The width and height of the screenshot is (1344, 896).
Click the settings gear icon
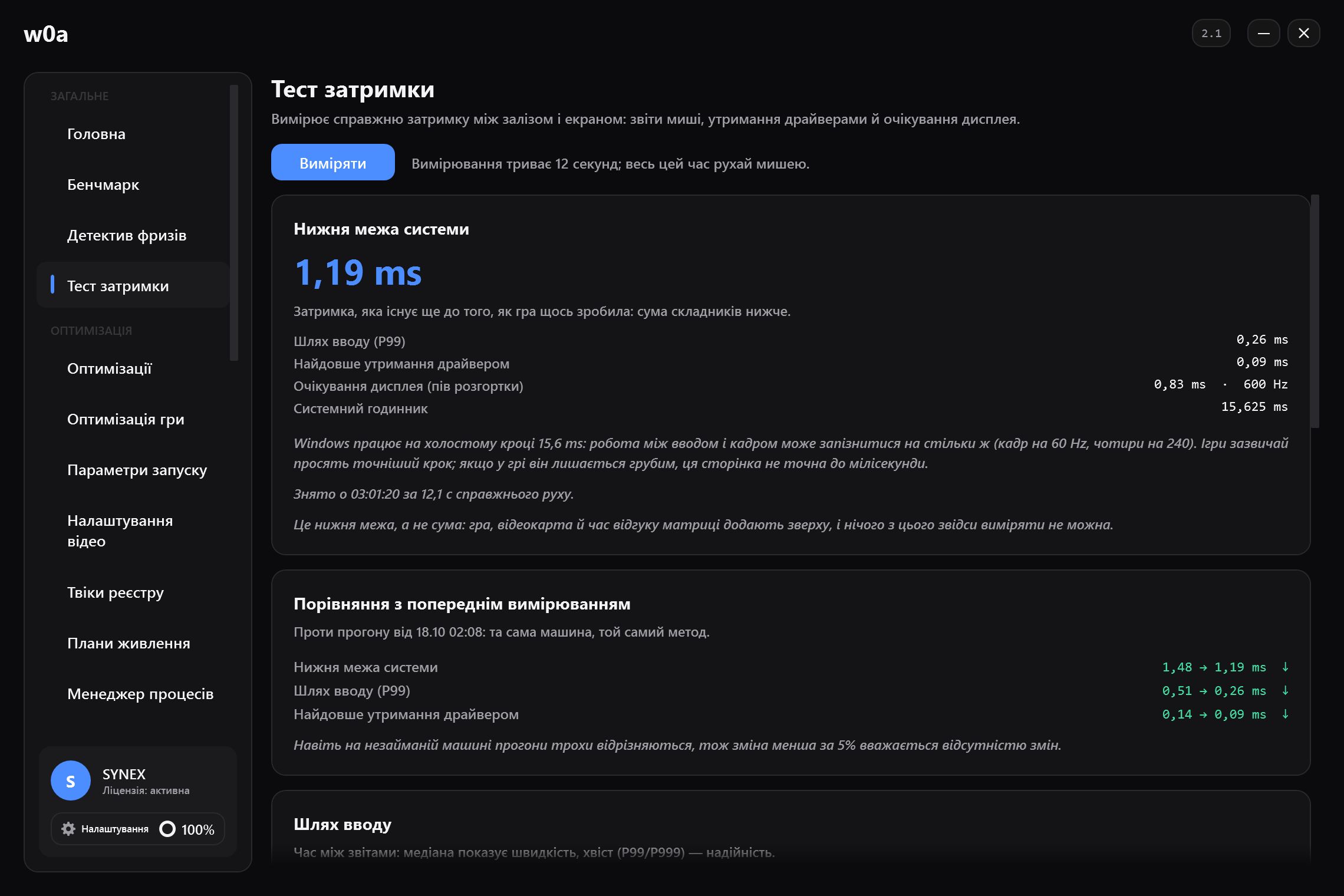coord(68,829)
